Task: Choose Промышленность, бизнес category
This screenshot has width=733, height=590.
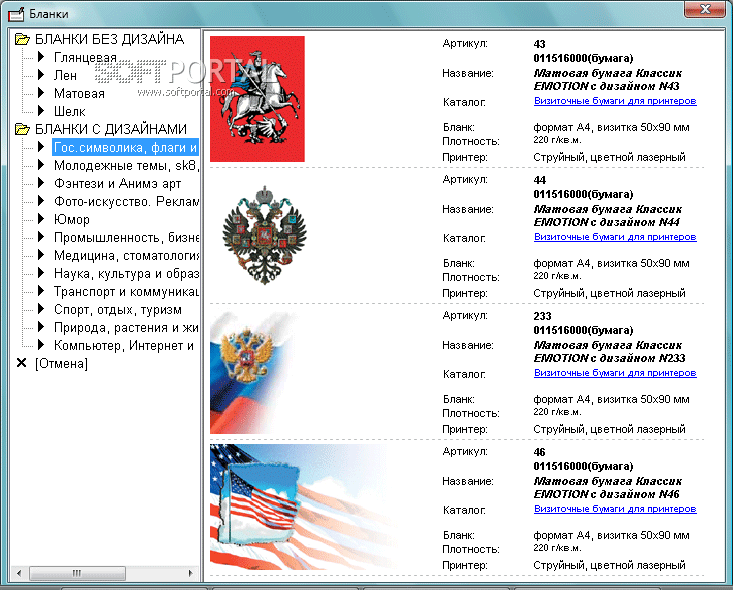Action: pos(126,237)
